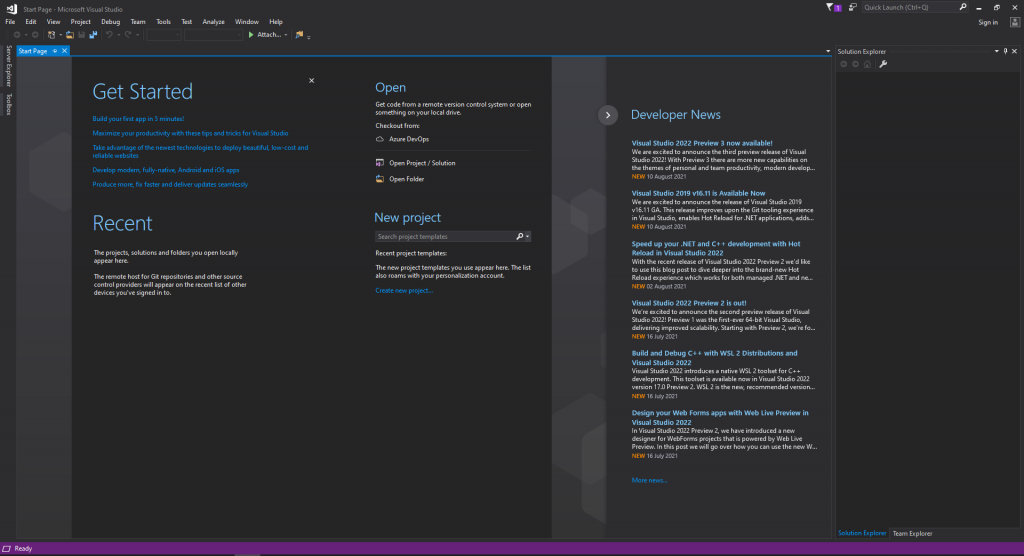1024x556 pixels.
Task: Open the Team menu
Action: coord(138,22)
